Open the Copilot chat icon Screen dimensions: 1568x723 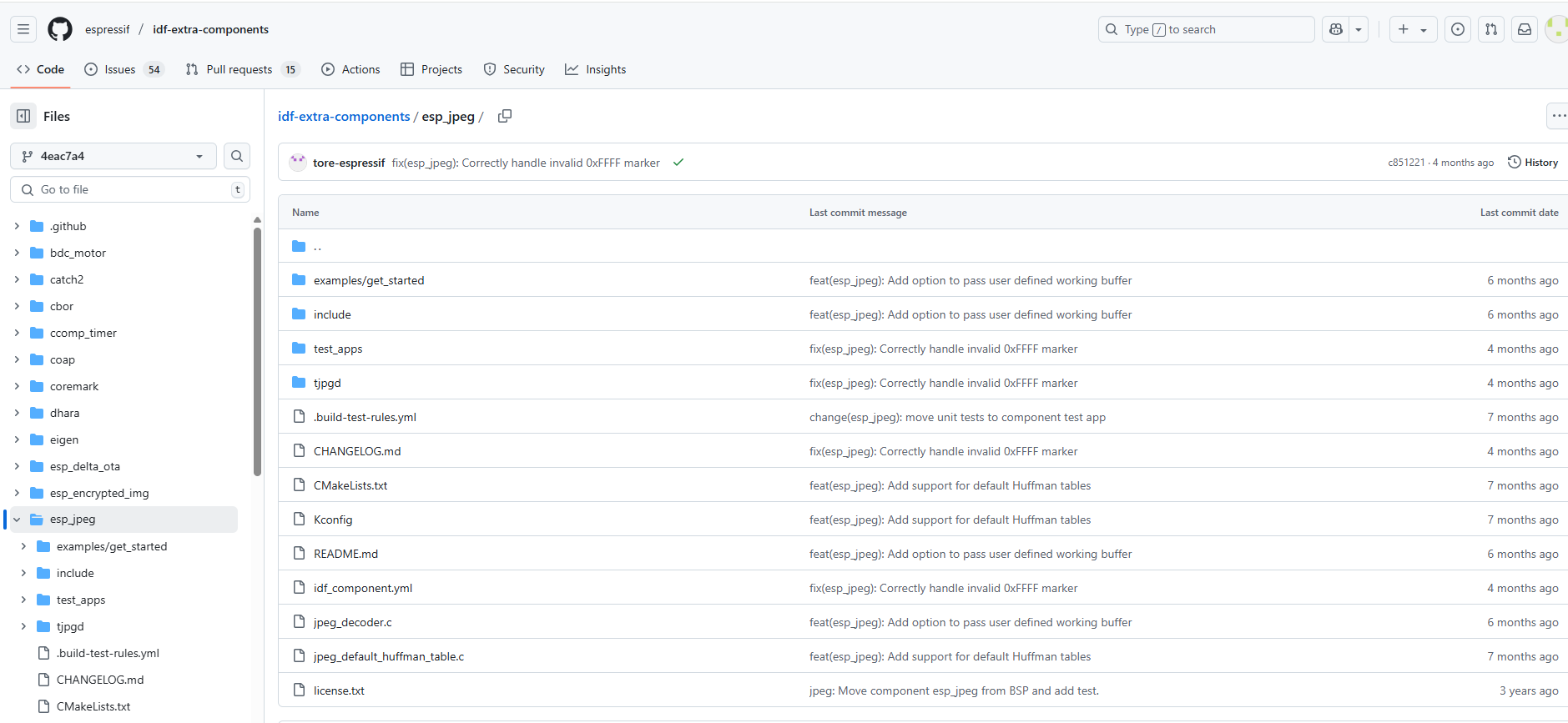coord(1336,29)
